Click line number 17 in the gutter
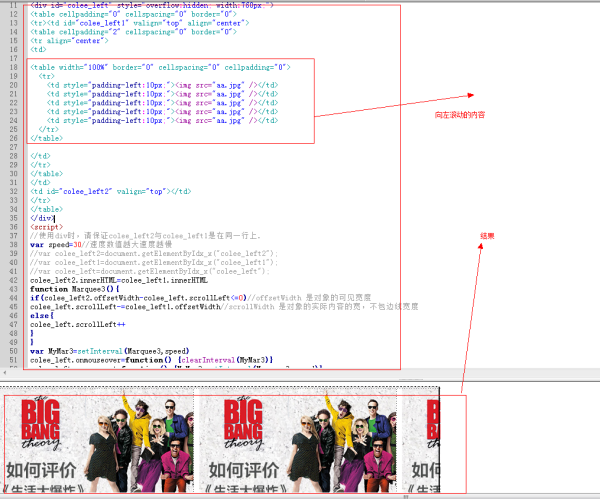 (x=13, y=58)
